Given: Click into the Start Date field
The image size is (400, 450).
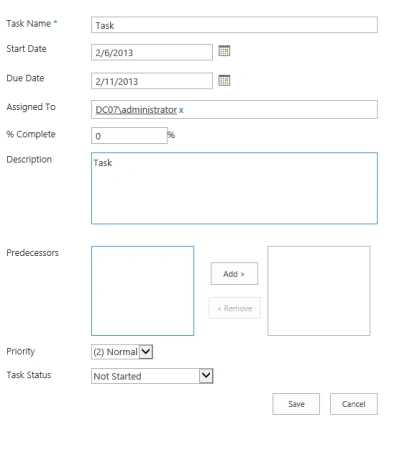Looking at the screenshot, I should [152, 52].
